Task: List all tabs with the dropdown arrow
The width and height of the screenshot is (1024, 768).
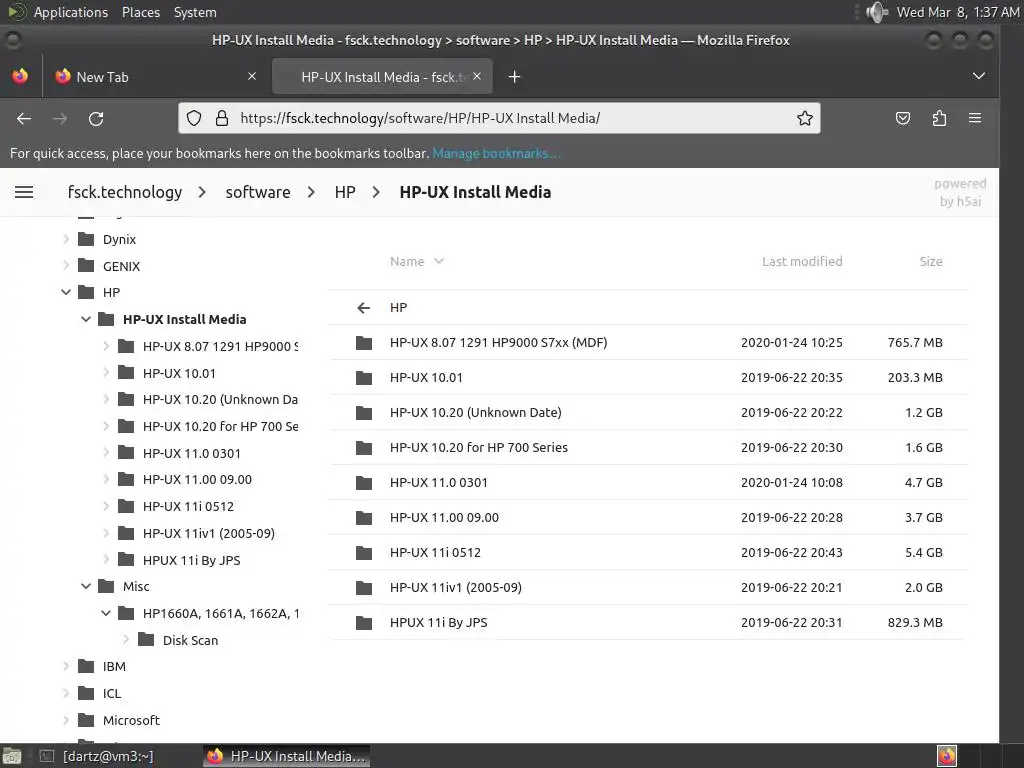Action: (978, 76)
